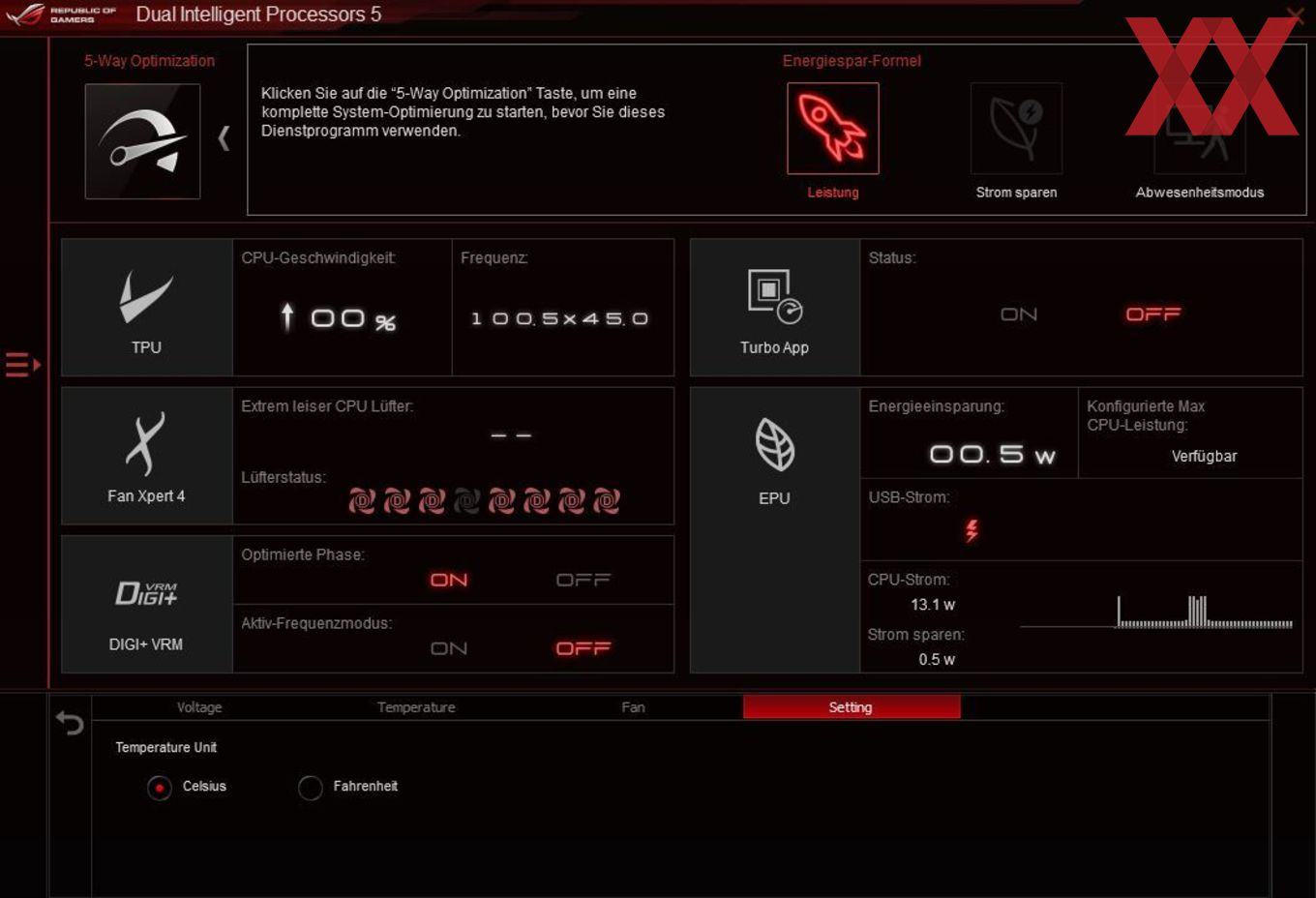Click the Frequenz 100.5x45.0 value
1316x898 pixels.
point(559,318)
